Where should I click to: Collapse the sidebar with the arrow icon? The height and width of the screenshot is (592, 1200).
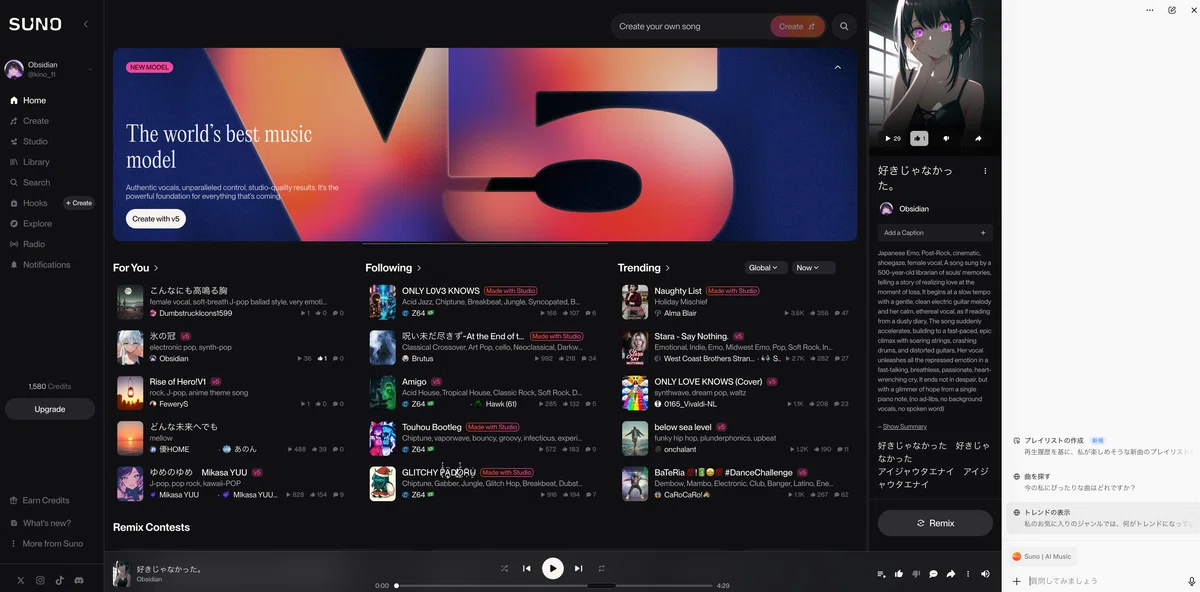[85, 24]
